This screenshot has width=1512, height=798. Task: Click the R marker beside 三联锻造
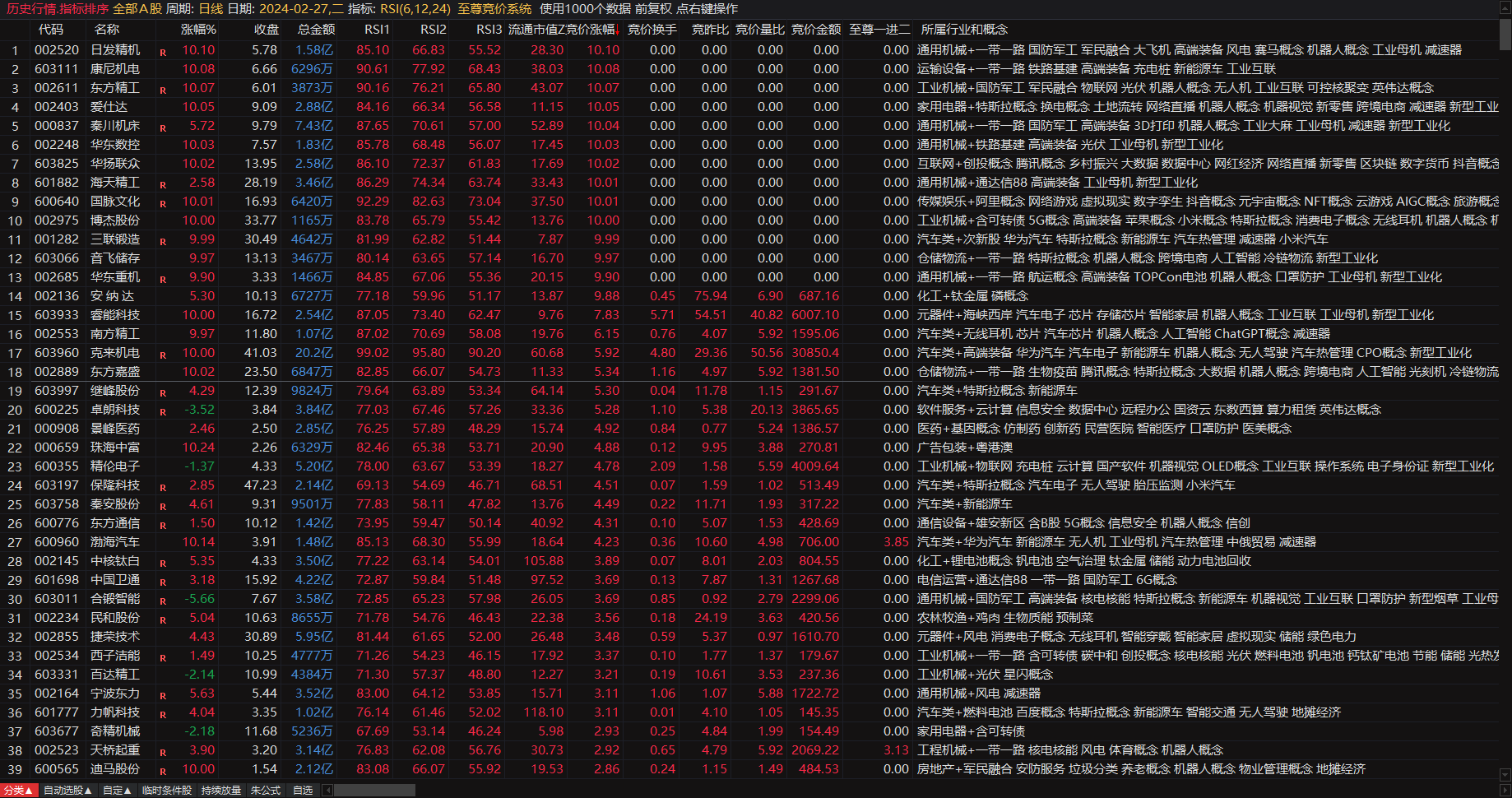pyautogui.click(x=163, y=242)
